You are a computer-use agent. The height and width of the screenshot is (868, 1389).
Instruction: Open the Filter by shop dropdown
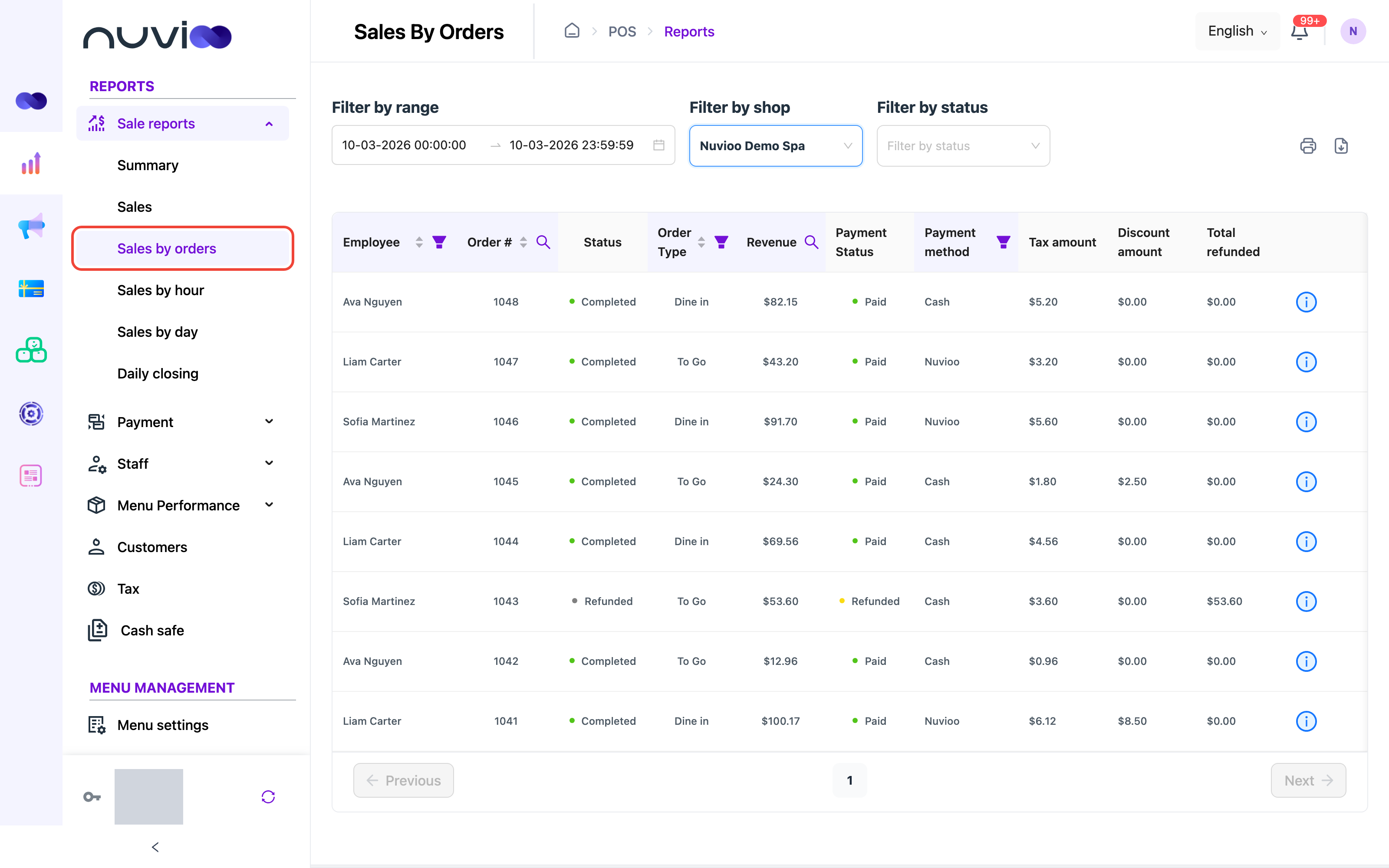tap(775, 146)
